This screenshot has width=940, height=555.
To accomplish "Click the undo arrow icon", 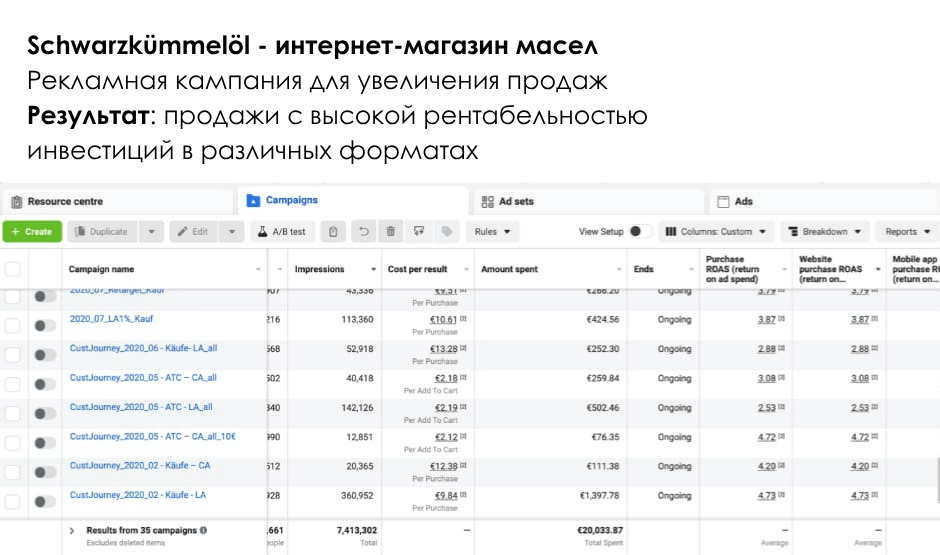I will (x=363, y=231).
